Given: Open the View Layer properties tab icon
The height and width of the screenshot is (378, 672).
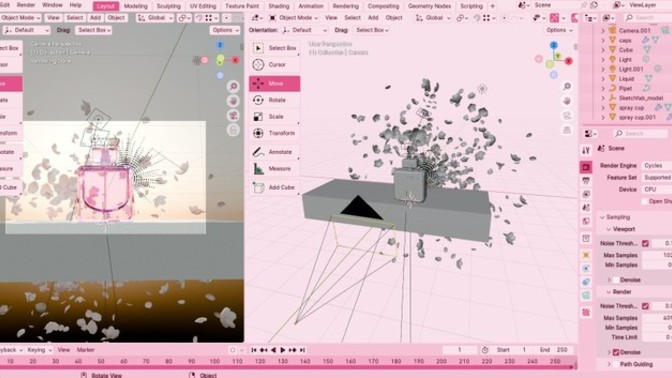Looking at the screenshot, I should click(x=586, y=194).
